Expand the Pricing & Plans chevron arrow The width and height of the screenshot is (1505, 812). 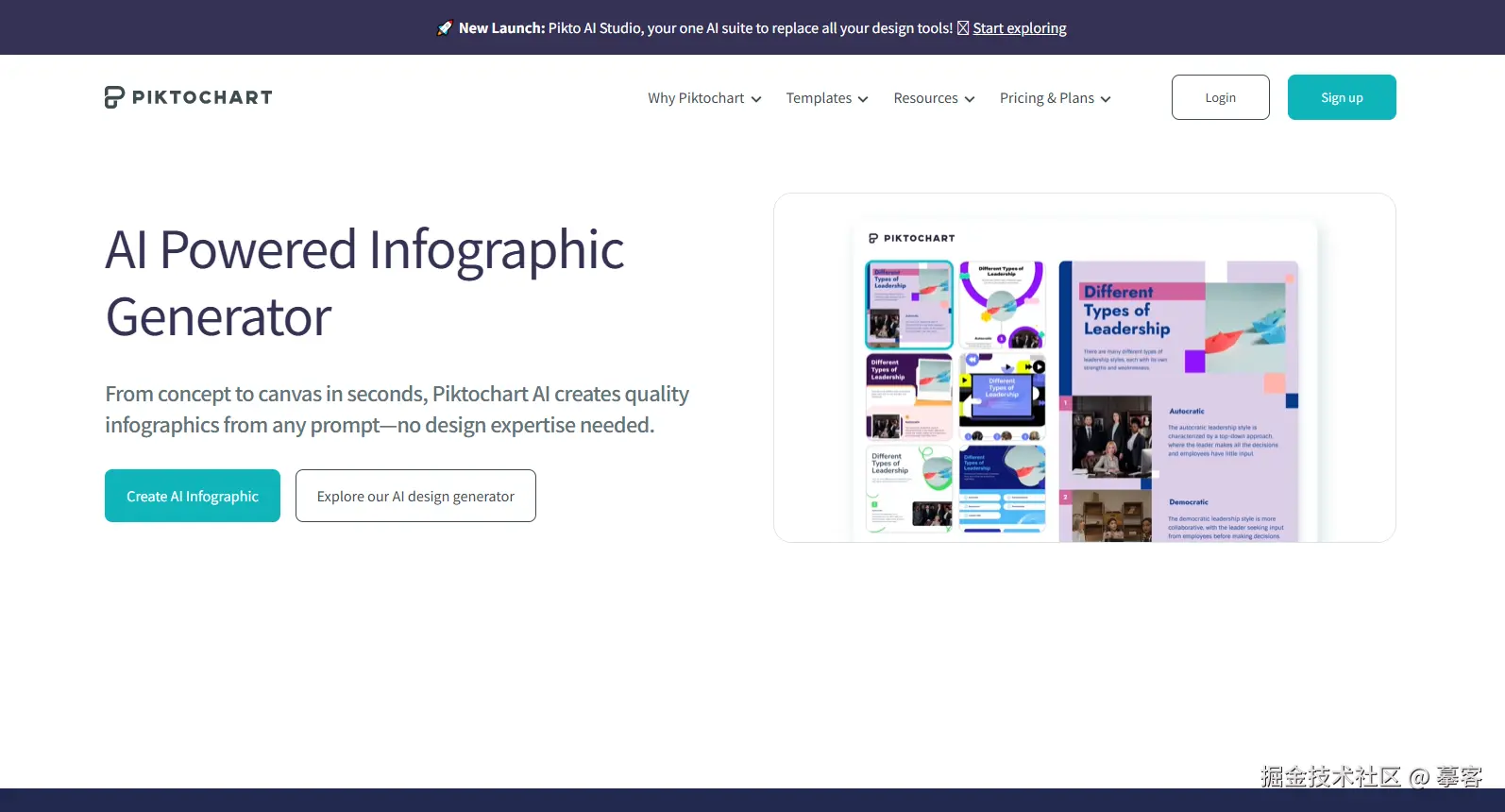pos(1106,99)
